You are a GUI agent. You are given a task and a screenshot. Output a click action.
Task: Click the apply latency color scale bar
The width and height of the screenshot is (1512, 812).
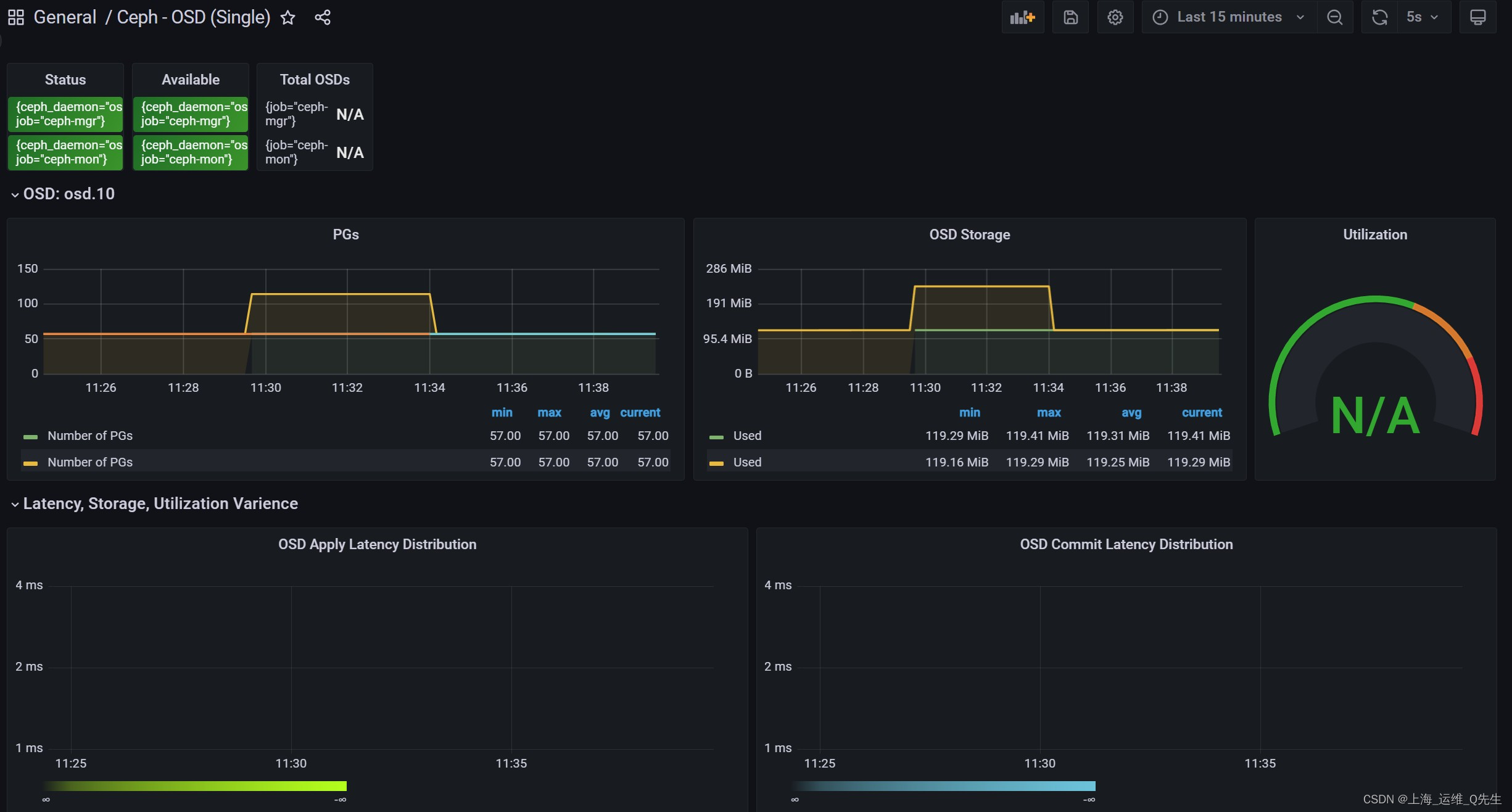pos(195,786)
